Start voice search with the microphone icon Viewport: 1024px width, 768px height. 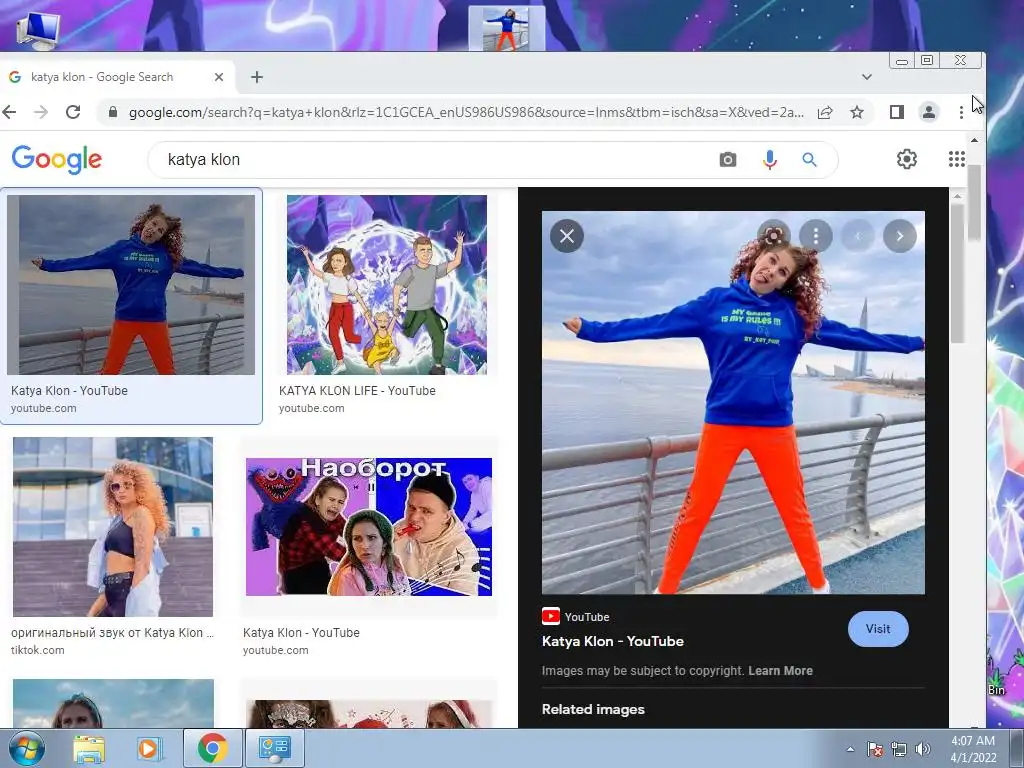[x=770, y=159]
